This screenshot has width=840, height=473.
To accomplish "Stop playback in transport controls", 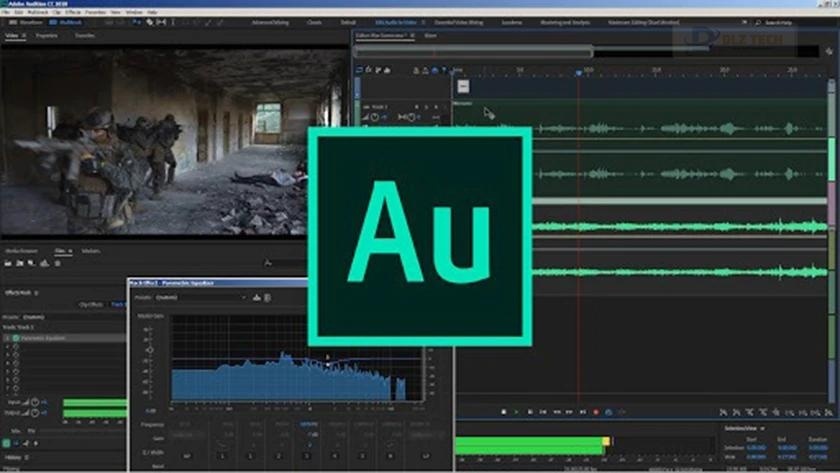I will click(504, 412).
